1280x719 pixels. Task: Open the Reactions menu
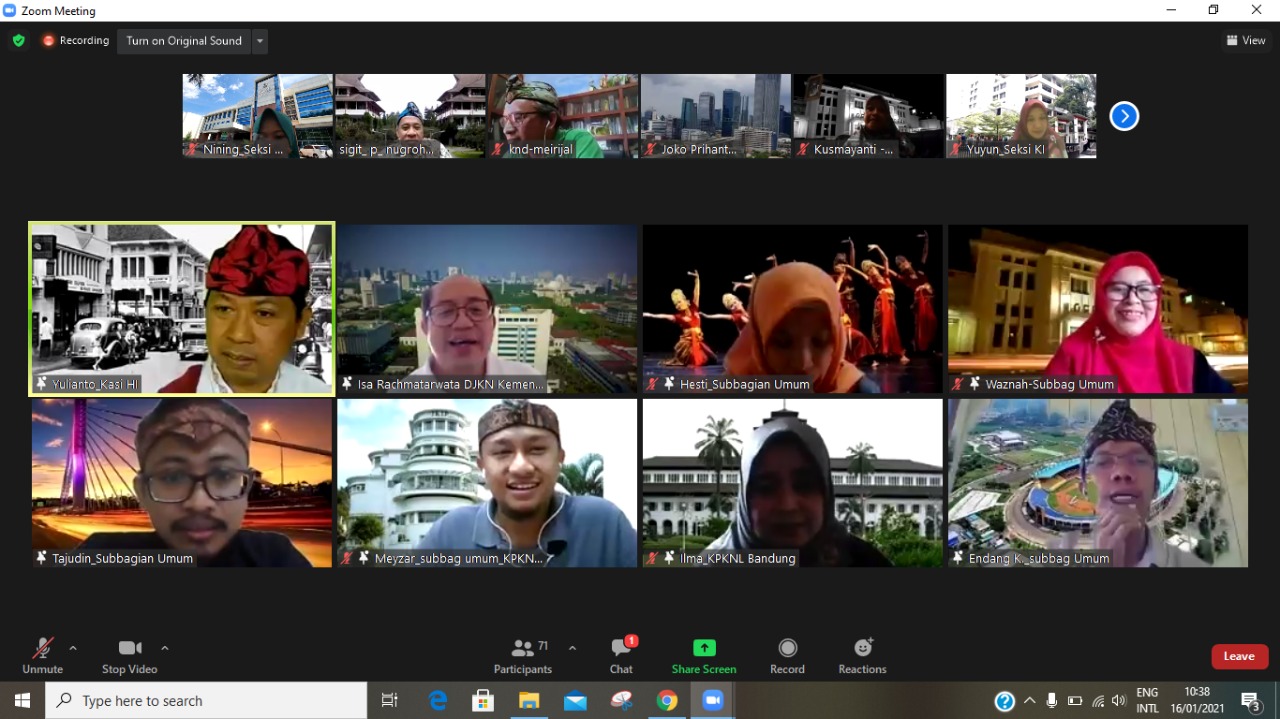coord(862,656)
